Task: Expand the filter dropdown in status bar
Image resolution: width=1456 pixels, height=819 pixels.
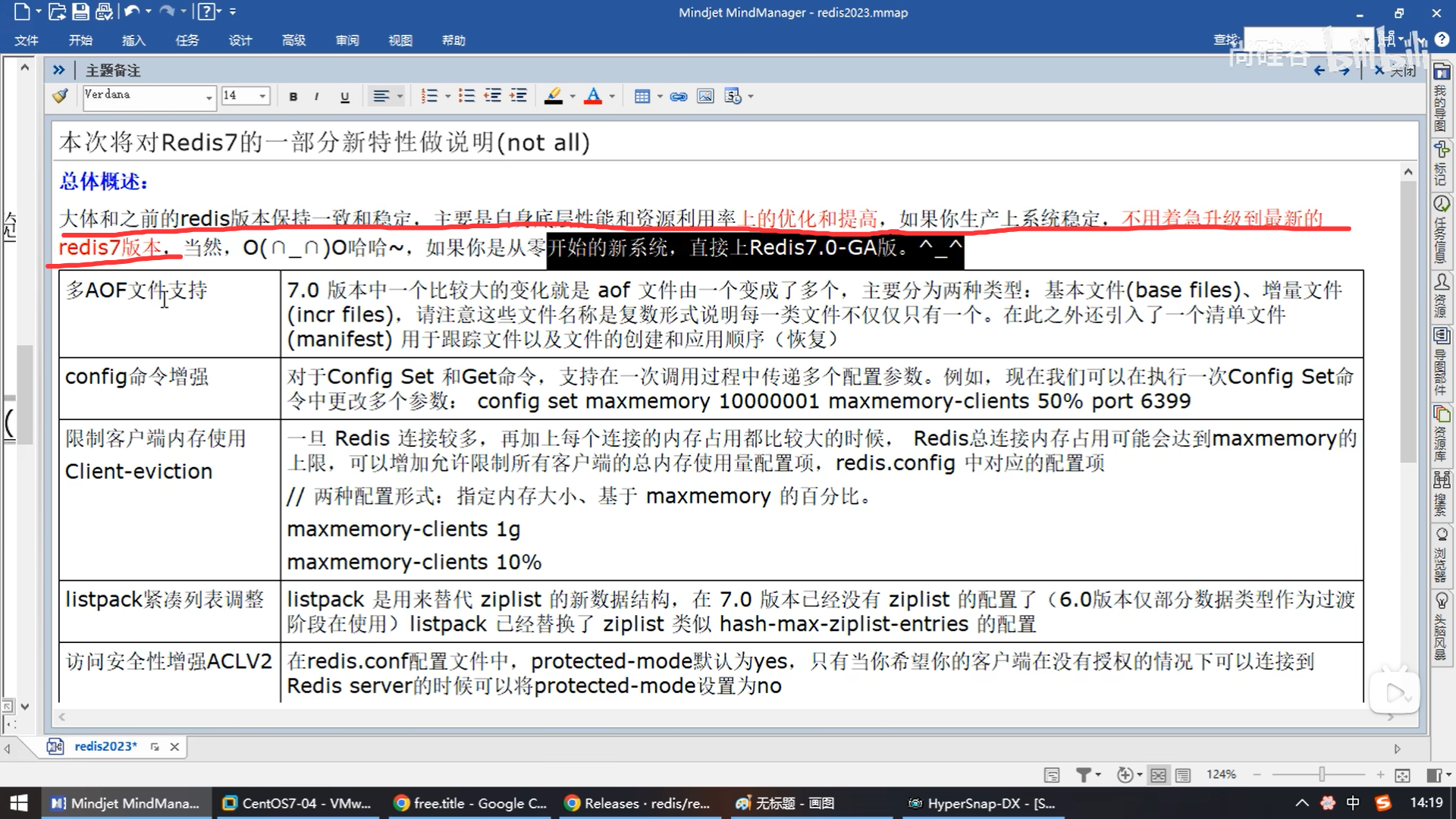Action: tap(1098, 775)
